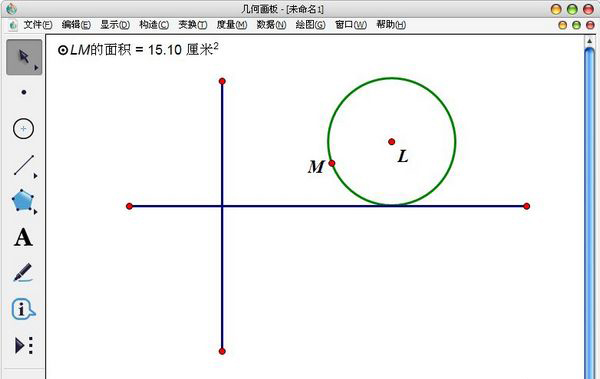Open the Custom tools button
Image resolution: width=600 pixels, height=379 pixels.
click(x=24, y=345)
